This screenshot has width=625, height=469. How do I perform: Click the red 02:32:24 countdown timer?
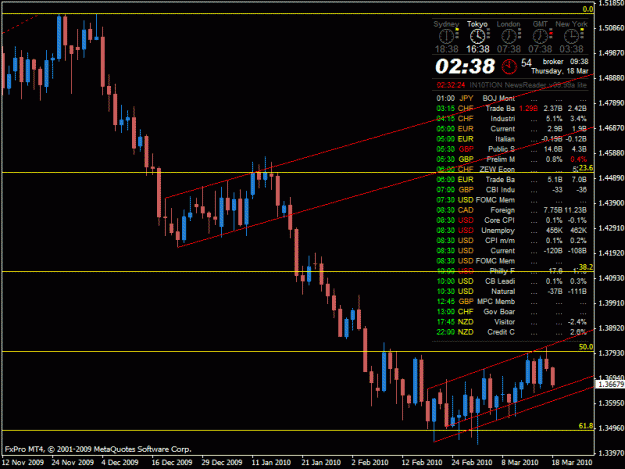click(x=450, y=85)
